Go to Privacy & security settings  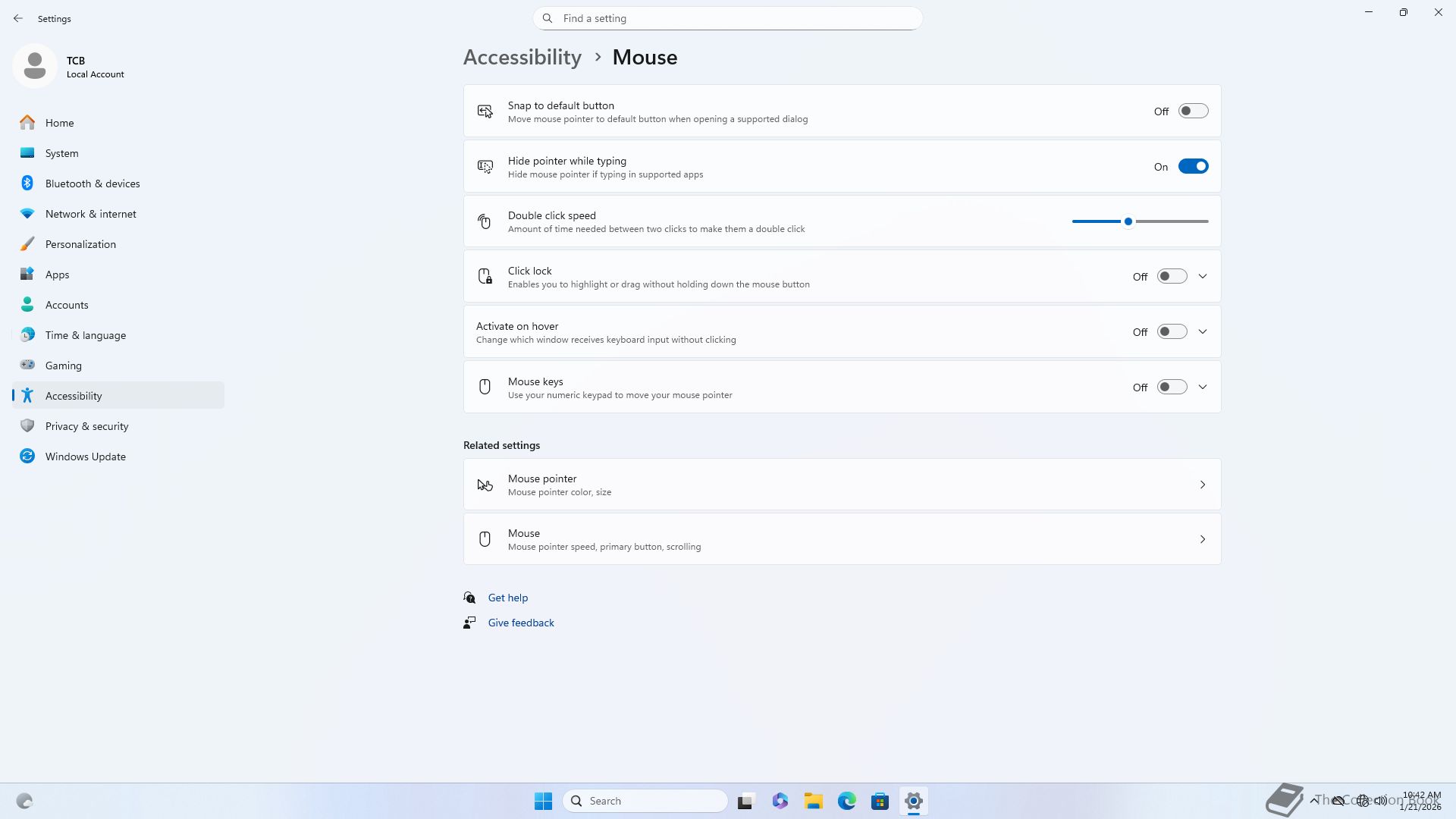86,426
